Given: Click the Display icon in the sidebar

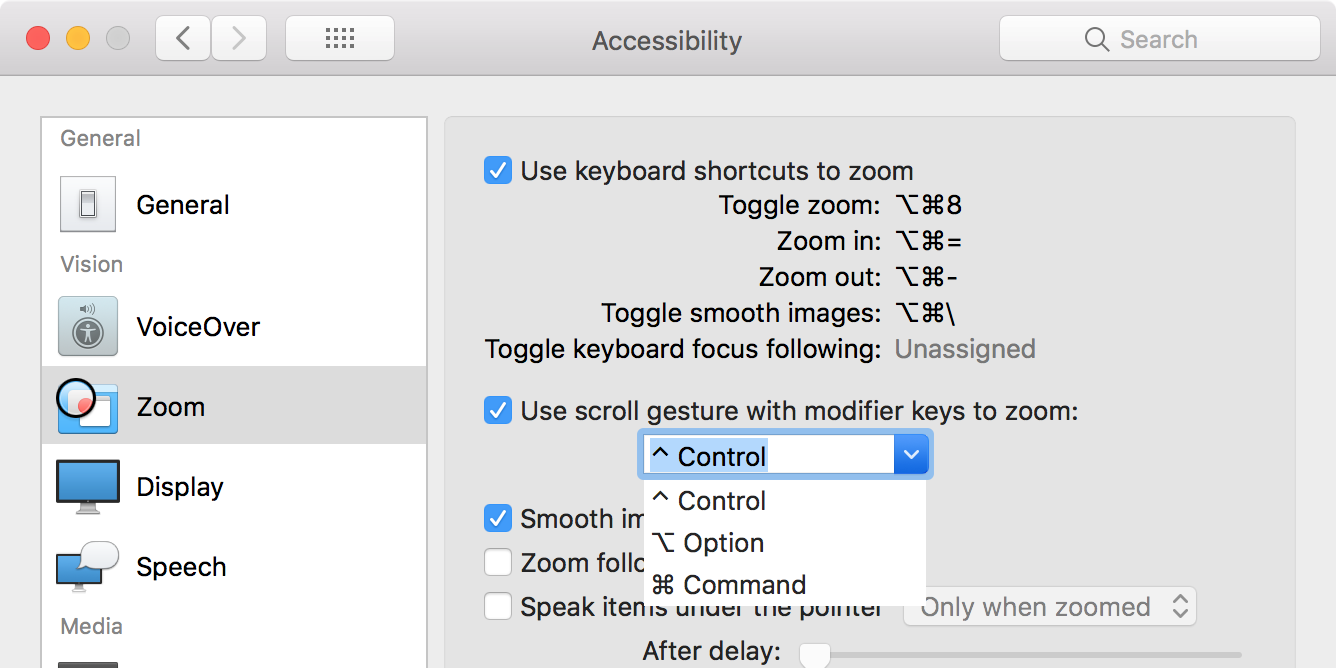Looking at the screenshot, I should click(x=88, y=486).
